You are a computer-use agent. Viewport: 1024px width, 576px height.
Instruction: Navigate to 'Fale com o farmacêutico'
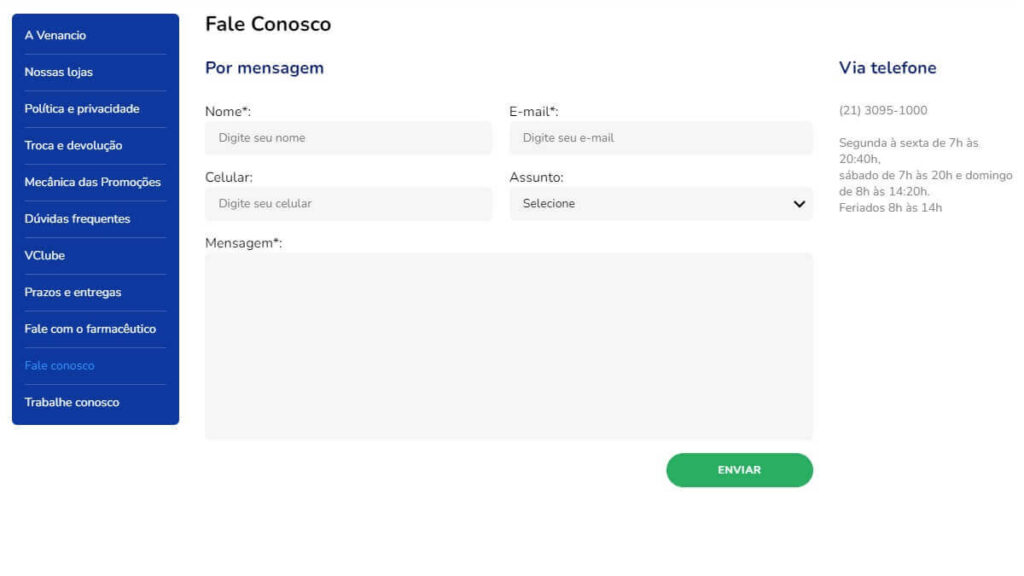coord(89,328)
